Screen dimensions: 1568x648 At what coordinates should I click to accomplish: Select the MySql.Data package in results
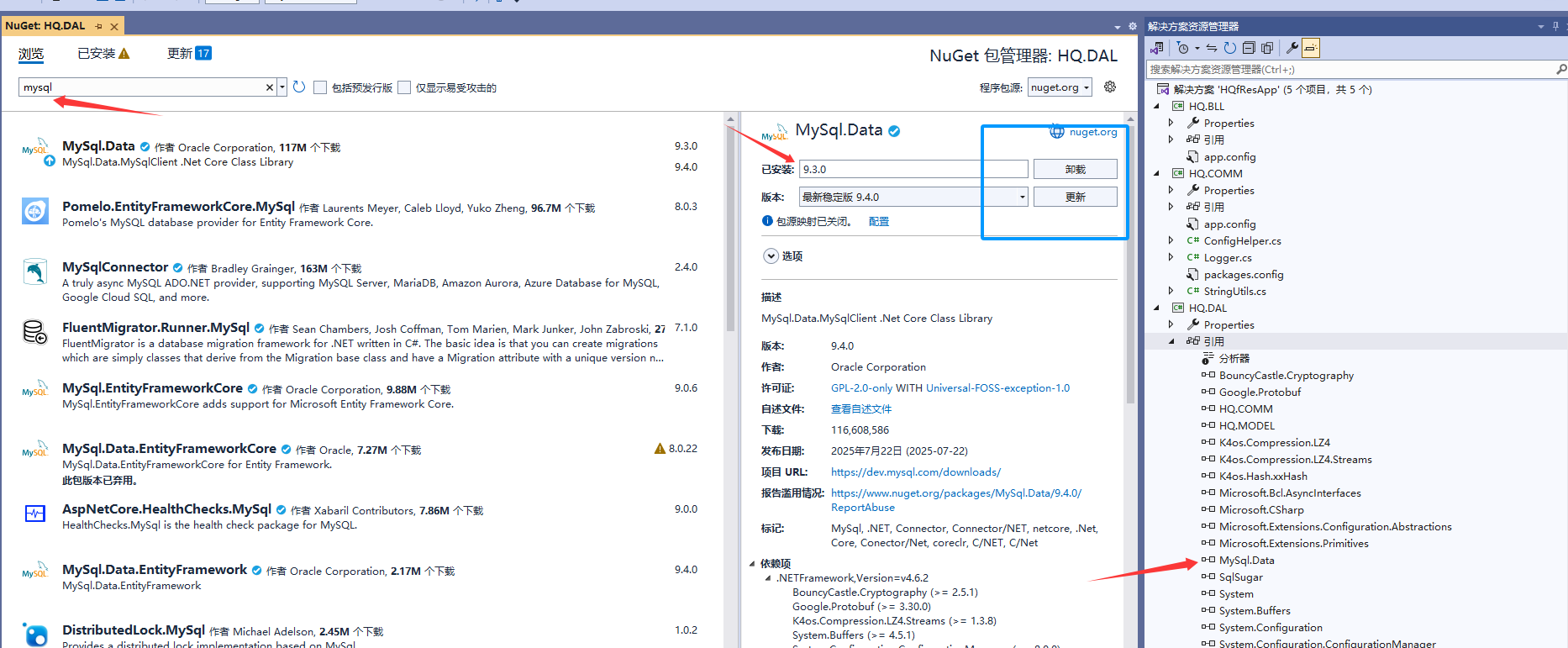361,155
